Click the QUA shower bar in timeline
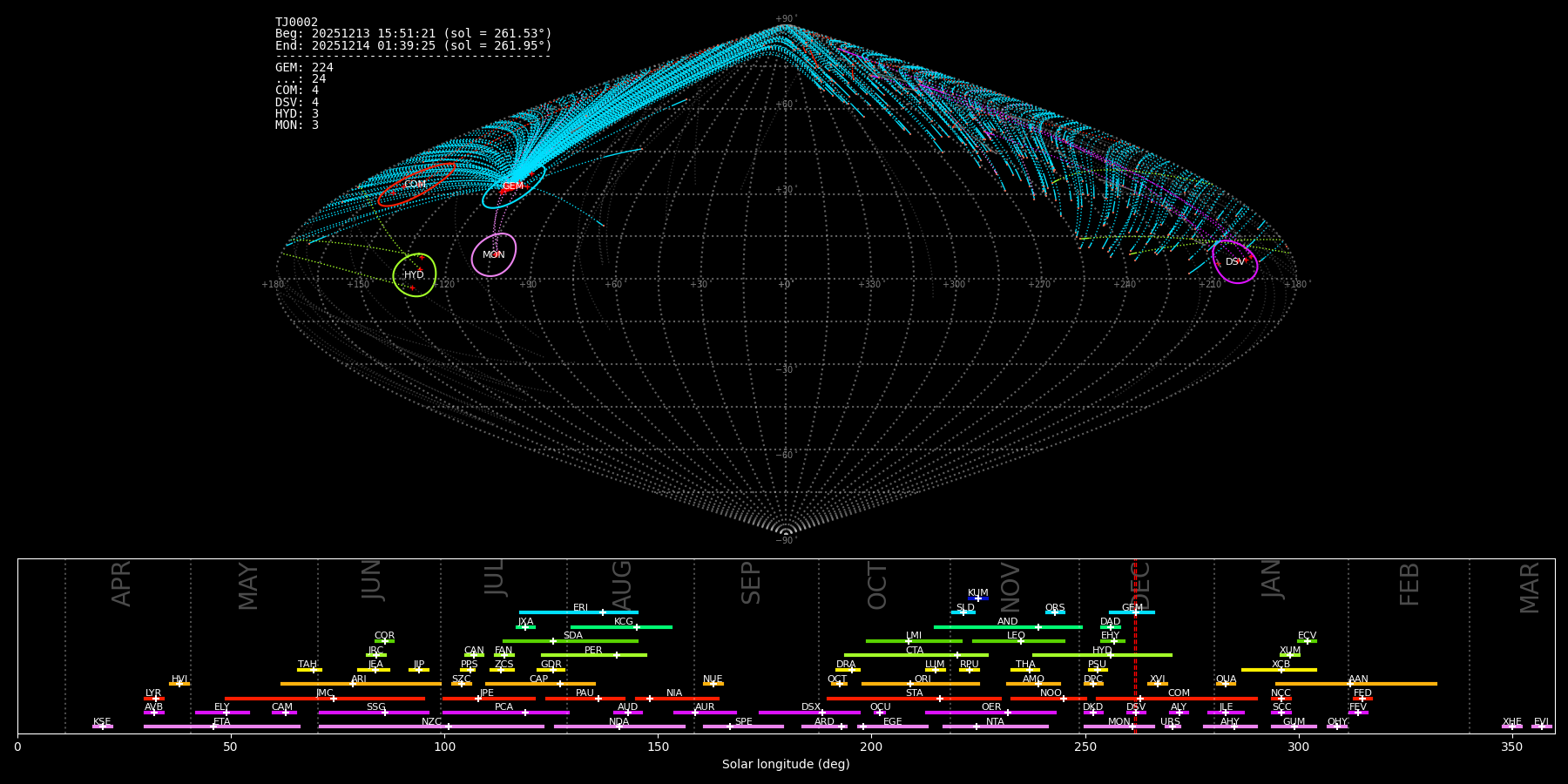Screen dimensions: 1568x784 pos(1226,684)
